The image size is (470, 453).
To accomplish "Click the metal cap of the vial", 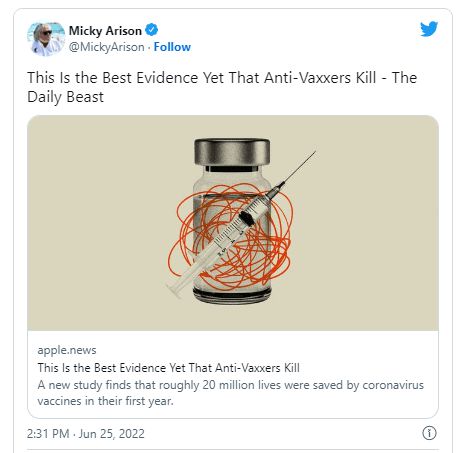I will click(x=232, y=152).
